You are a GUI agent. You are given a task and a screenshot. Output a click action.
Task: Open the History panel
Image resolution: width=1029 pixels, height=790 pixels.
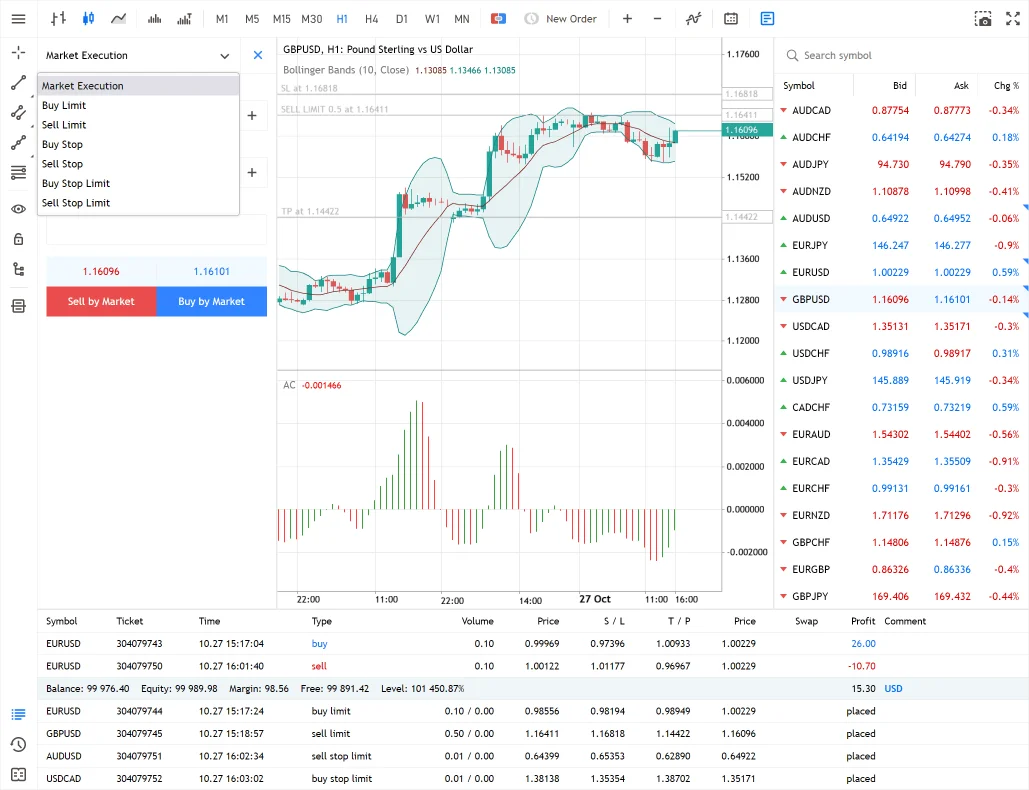point(17,742)
